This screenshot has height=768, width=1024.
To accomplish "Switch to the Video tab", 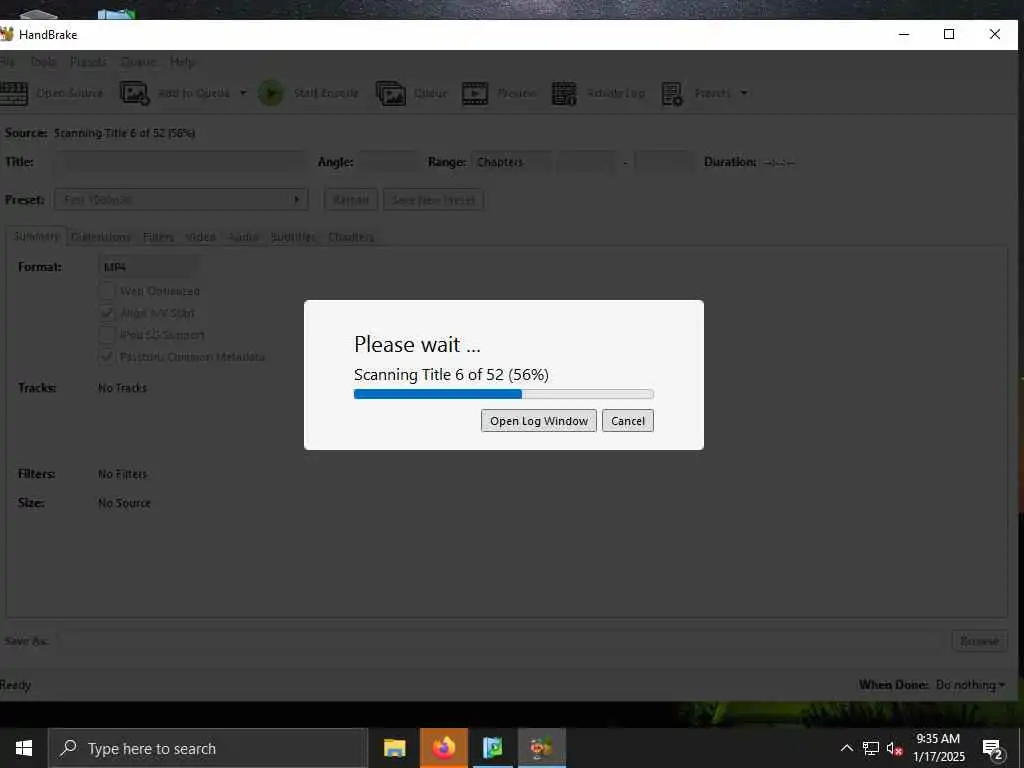I will 200,236.
